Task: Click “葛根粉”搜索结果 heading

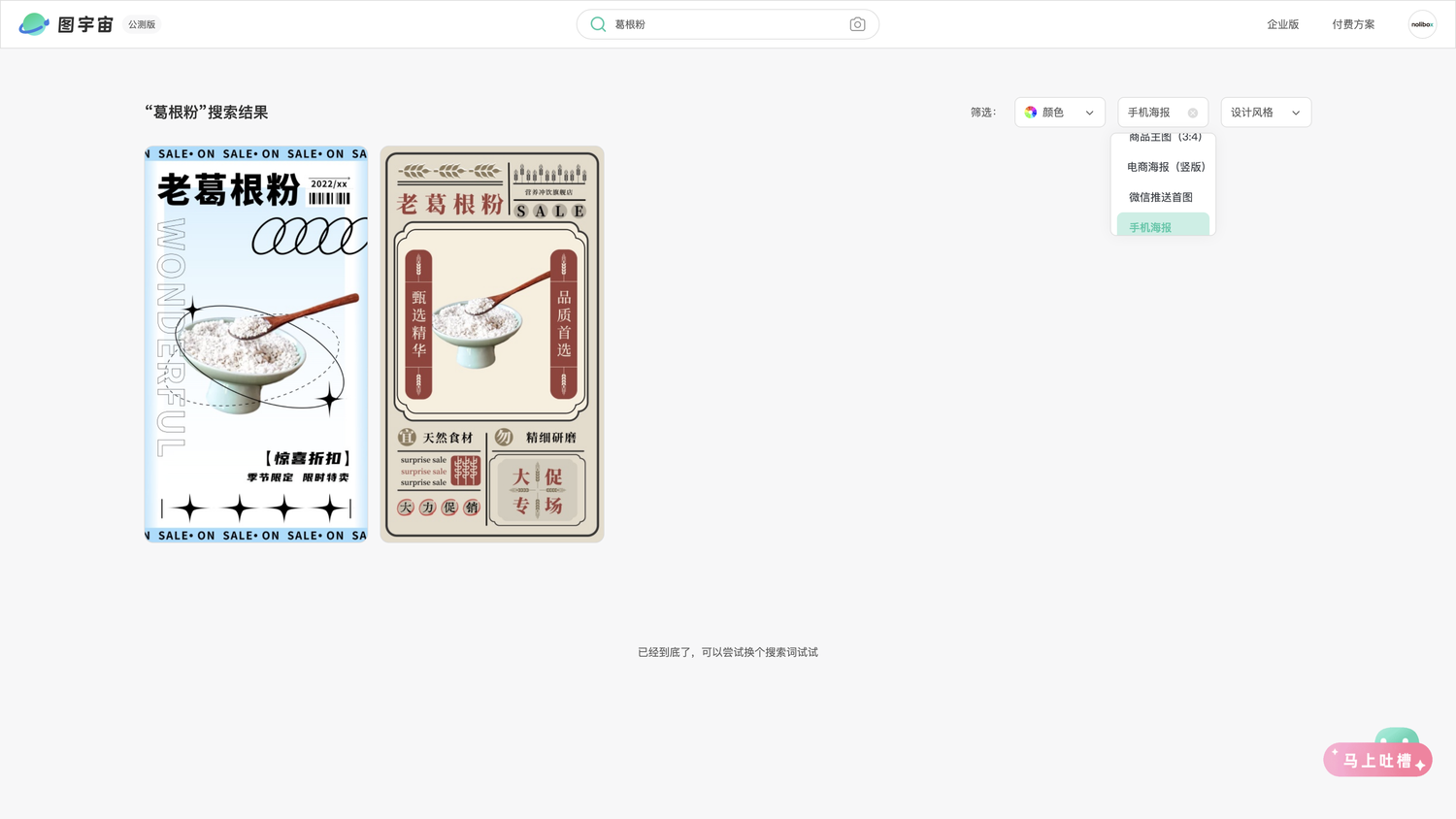Action: [207, 113]
